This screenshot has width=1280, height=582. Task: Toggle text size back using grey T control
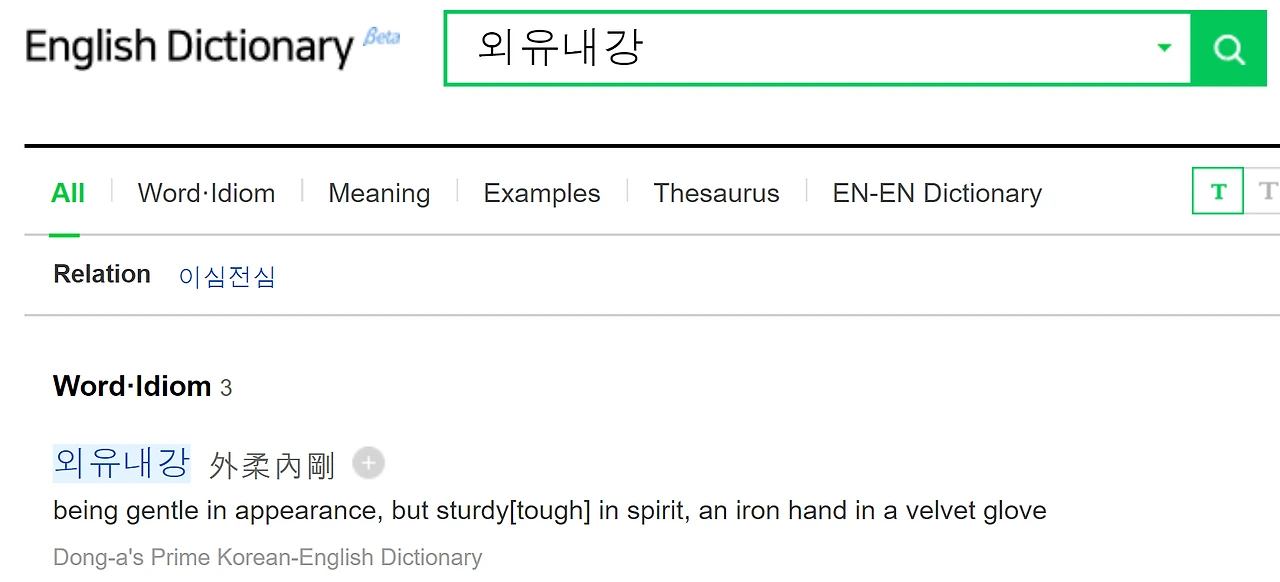point(1268,190)
